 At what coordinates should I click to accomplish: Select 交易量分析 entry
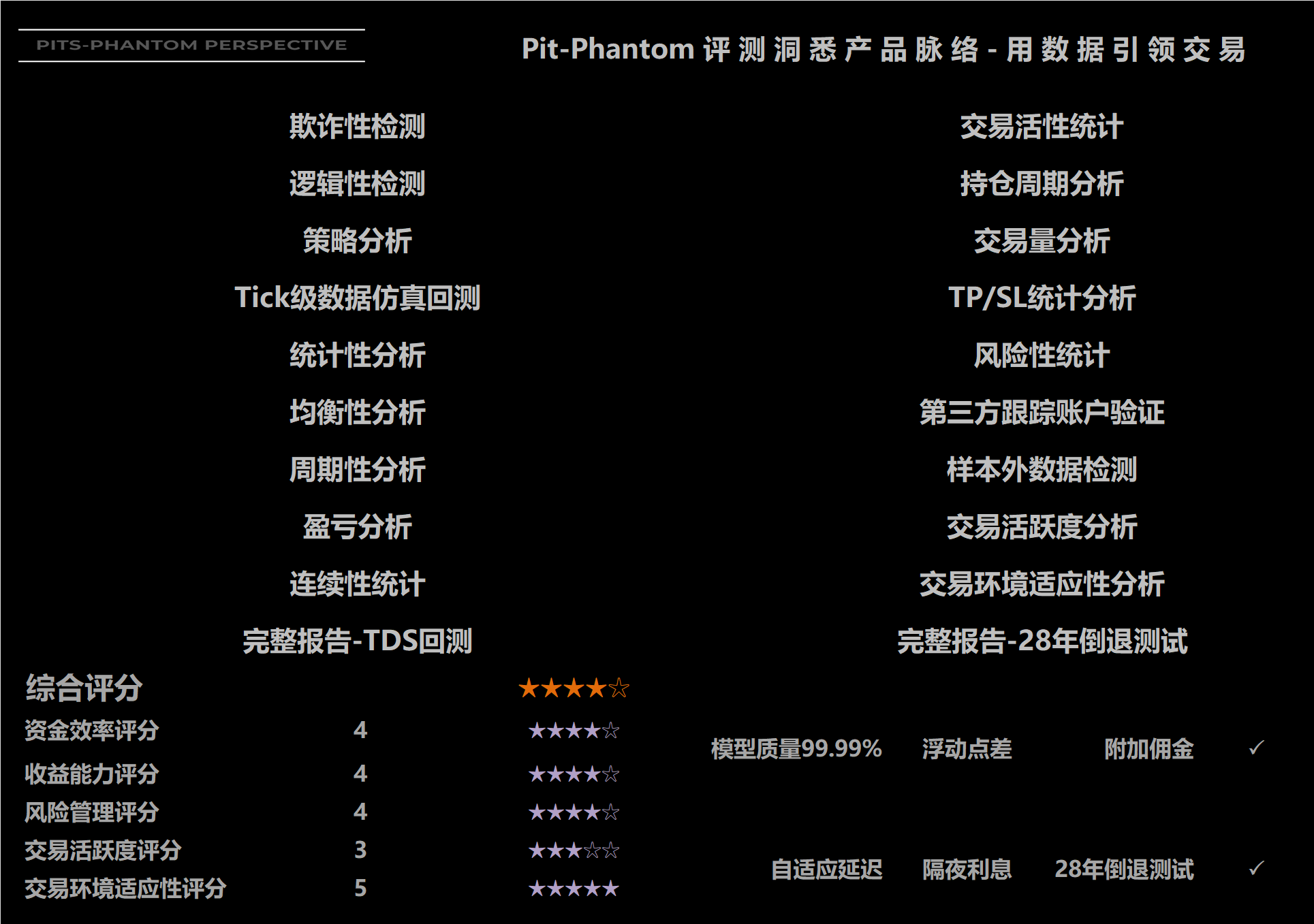[1042, 241]
